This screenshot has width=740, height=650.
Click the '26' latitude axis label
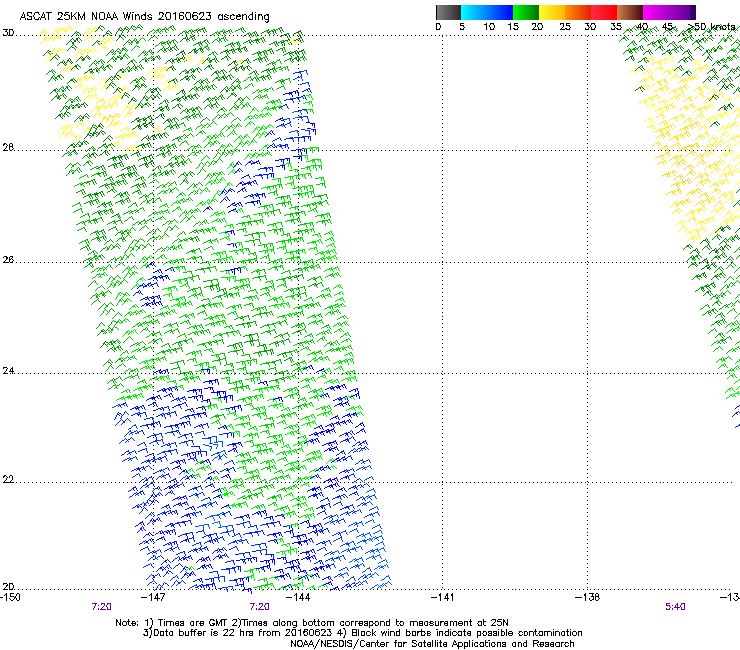(x=8, y=260)
